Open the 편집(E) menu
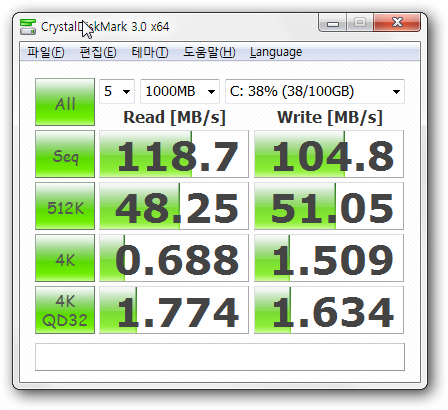This screenshot has width=448, height=410. [x=98, y=52]
